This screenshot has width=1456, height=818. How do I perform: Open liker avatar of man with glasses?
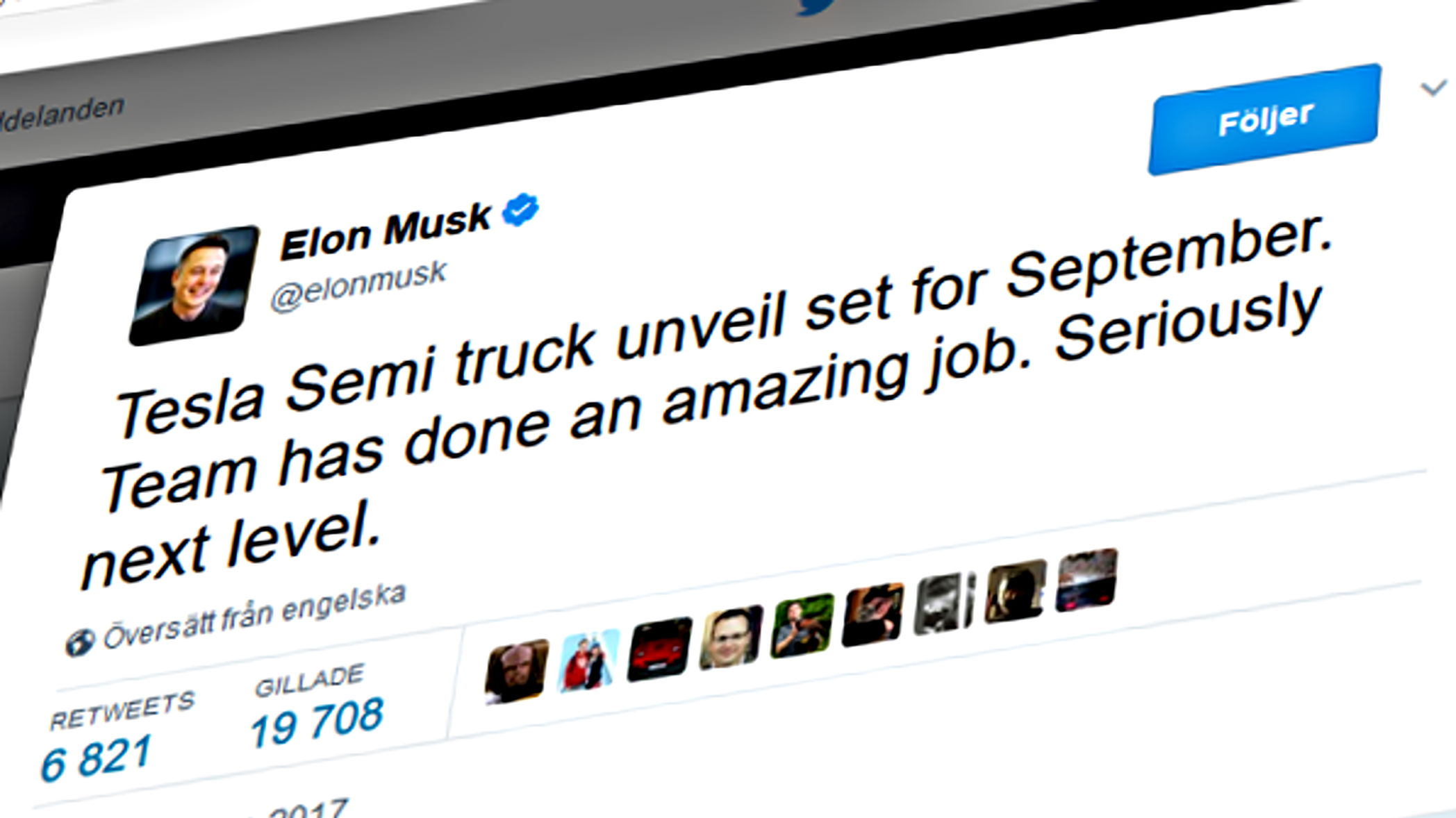731,637
